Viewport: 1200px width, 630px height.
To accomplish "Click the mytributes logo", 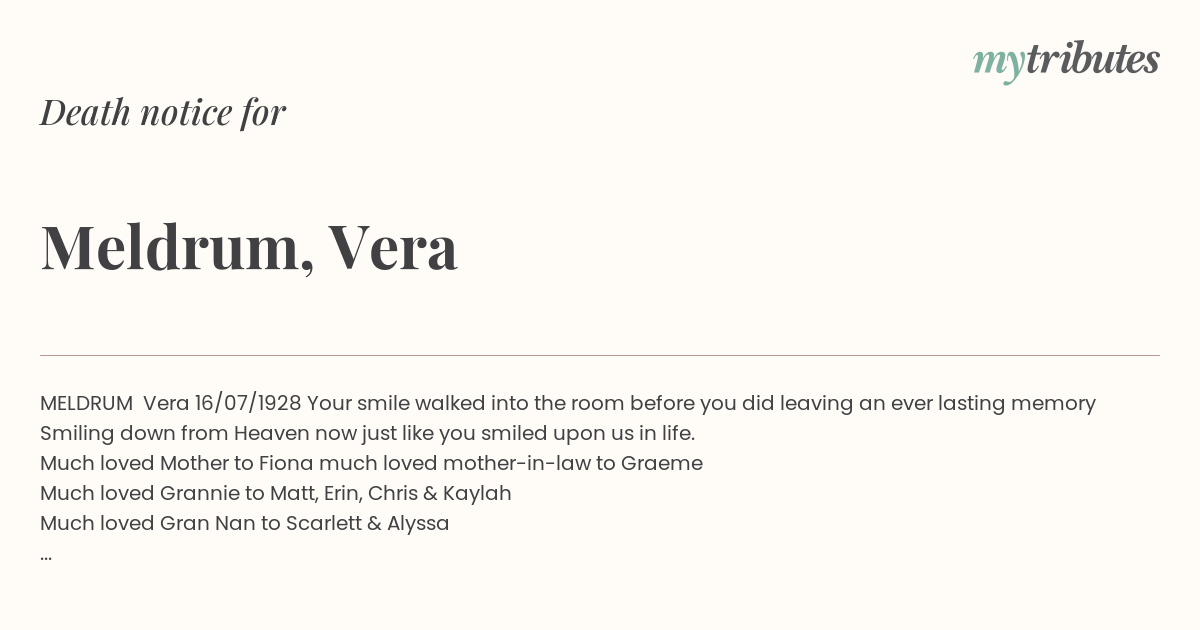I will coord(1066,61).
